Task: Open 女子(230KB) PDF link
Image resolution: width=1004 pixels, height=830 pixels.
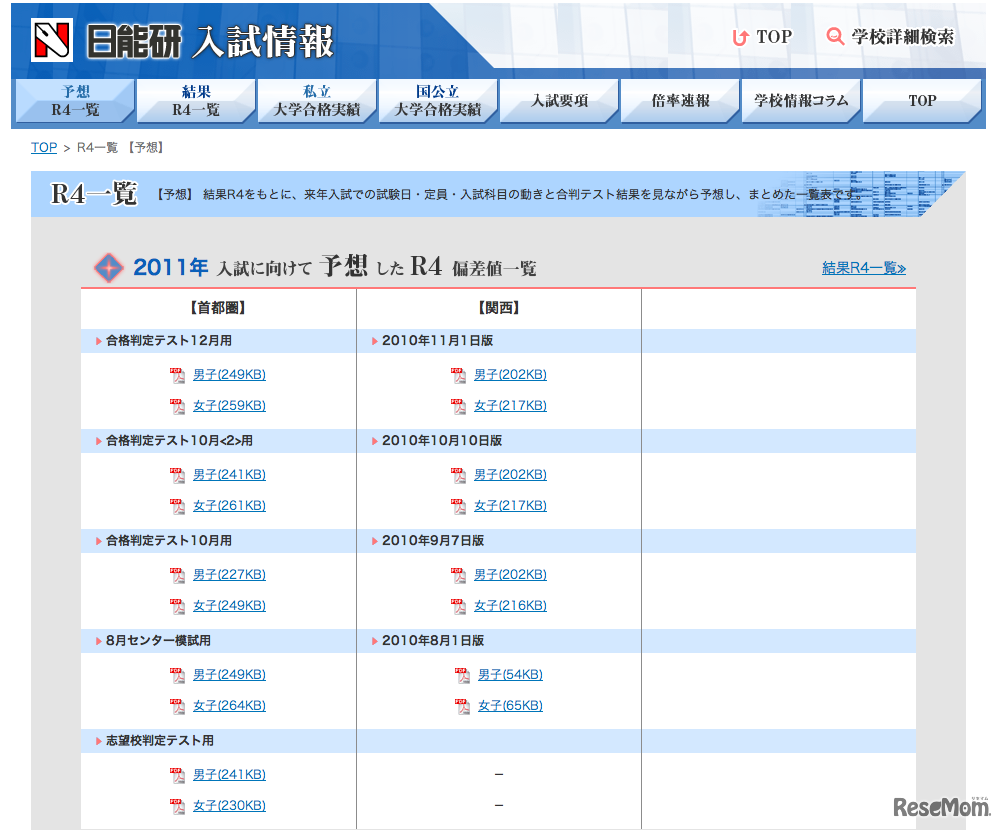Action: (x=229, y=805)
